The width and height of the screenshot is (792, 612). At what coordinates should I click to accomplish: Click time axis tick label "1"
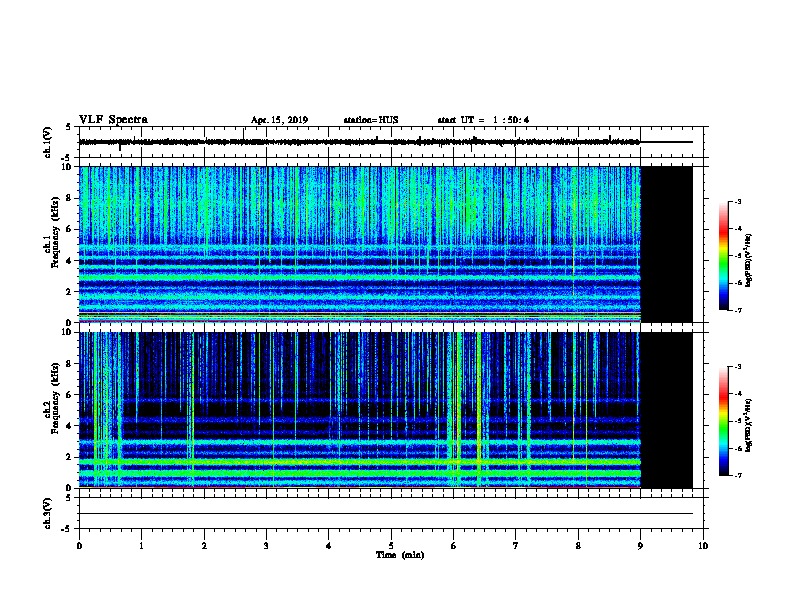(x=141, y=545)
